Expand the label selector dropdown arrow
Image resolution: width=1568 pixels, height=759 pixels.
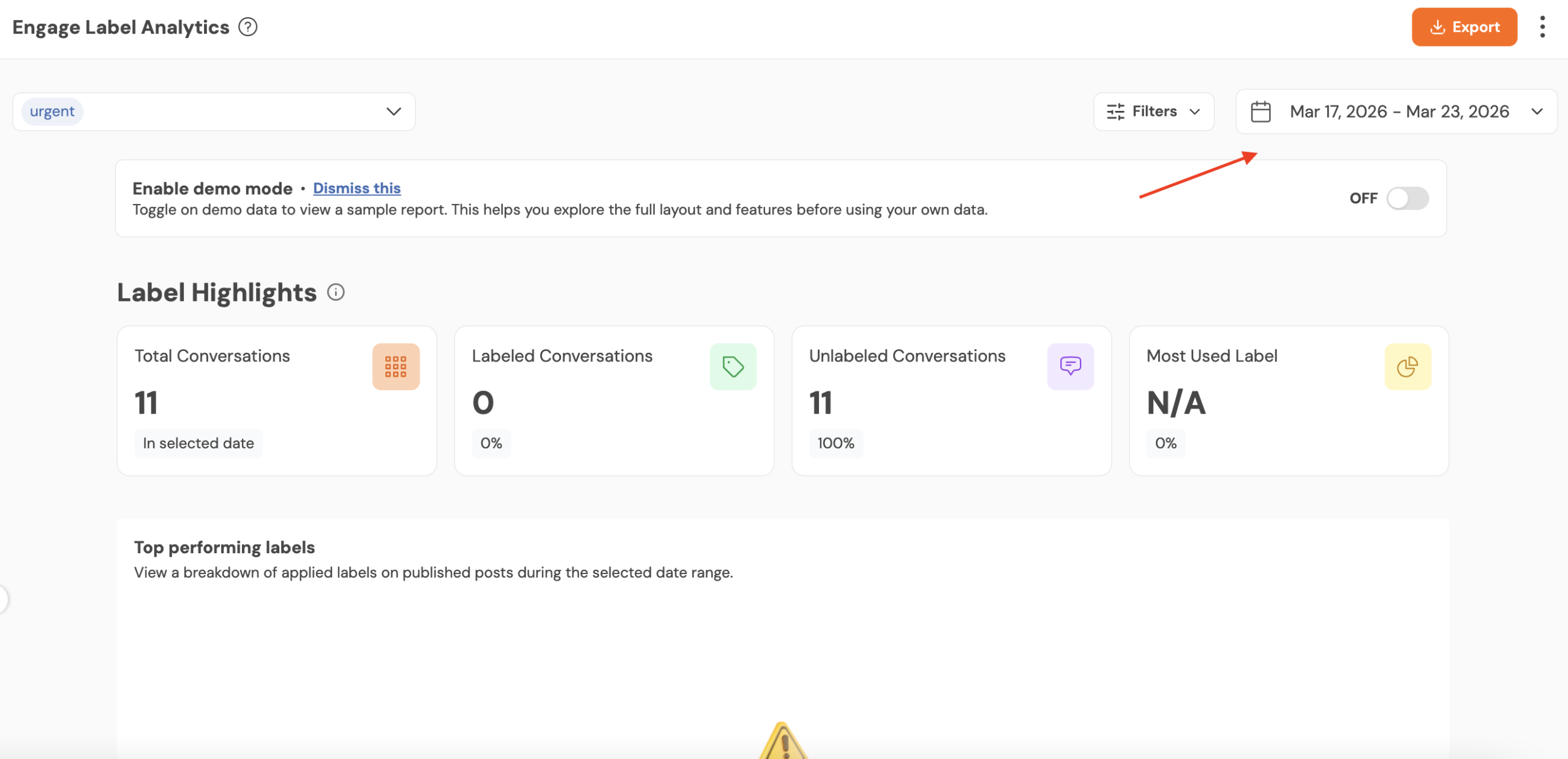(393, 111)
